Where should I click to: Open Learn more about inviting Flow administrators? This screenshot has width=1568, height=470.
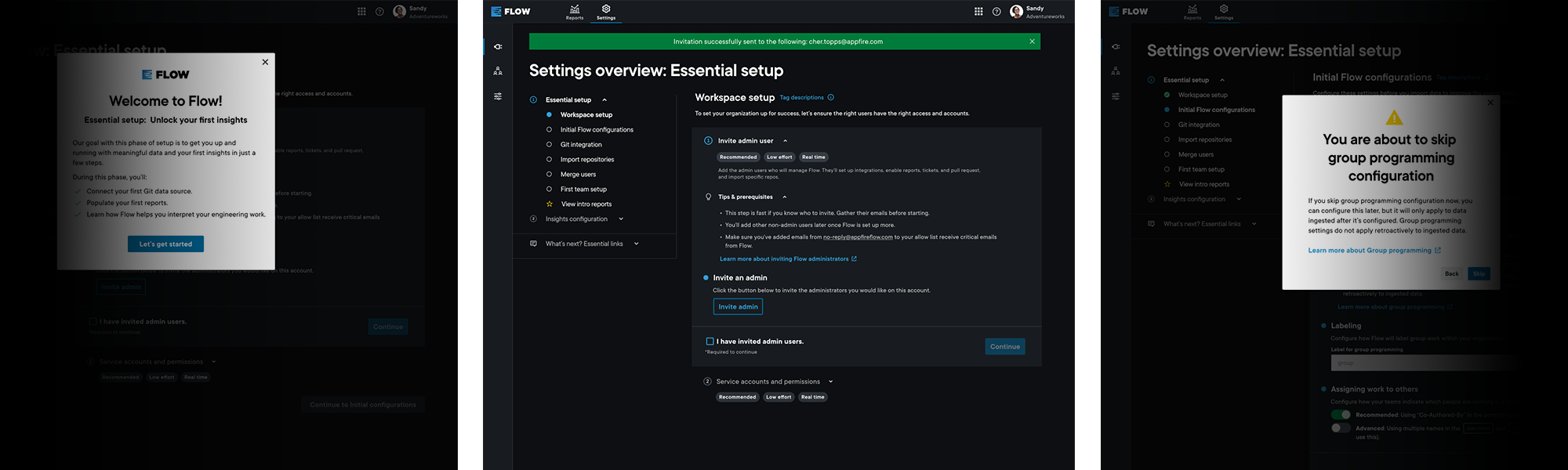(788, 259)
